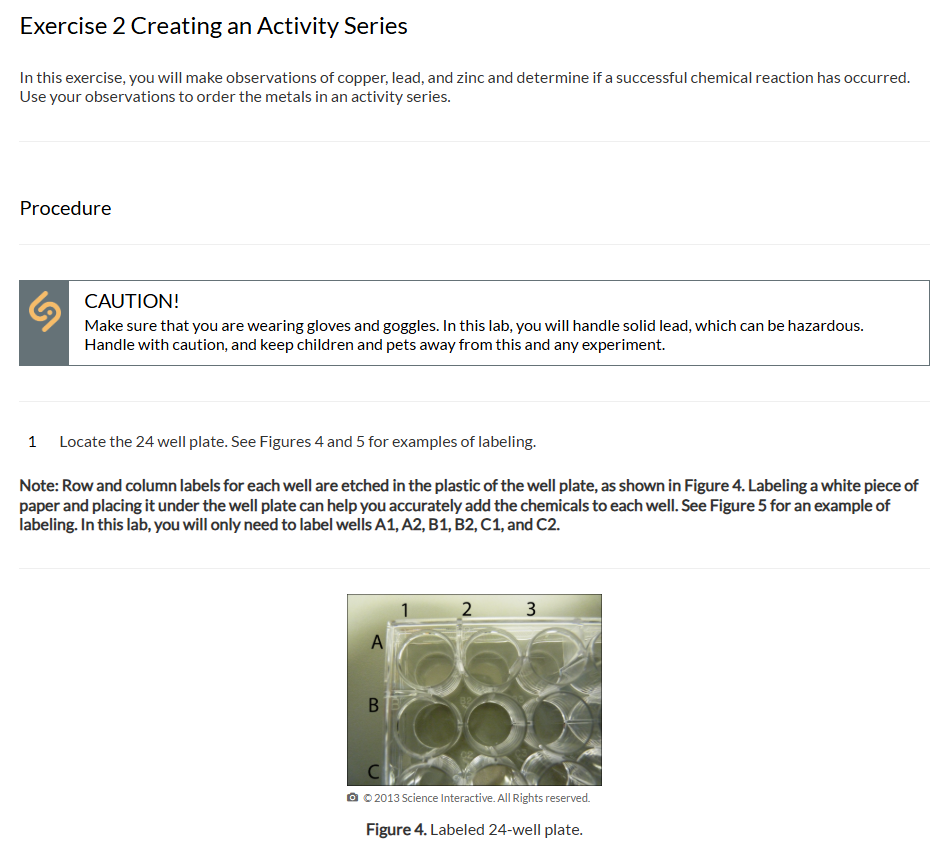
Task: Click row label C on the plate image
Action: point(373,772)
